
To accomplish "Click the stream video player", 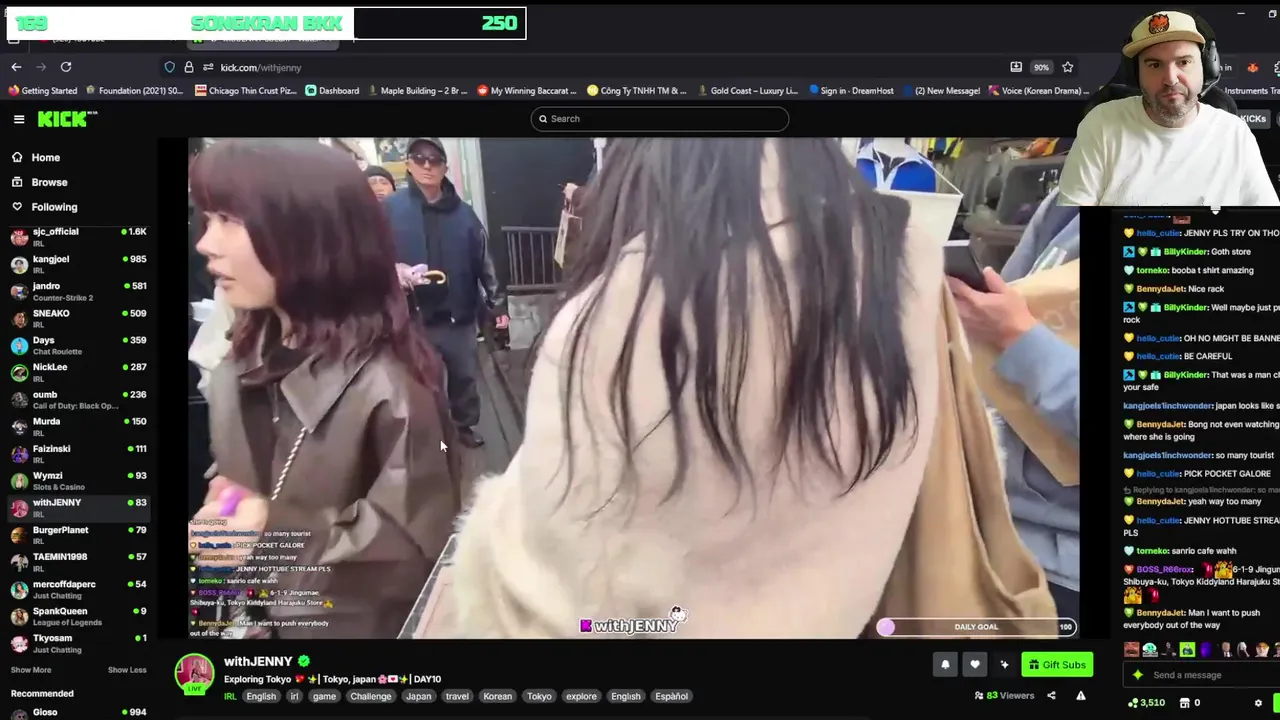I will [634, 388].
